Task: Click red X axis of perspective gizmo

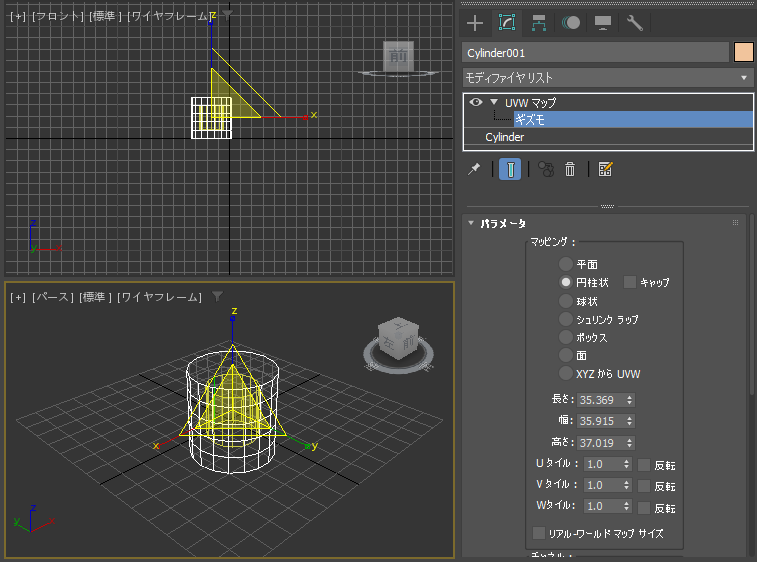Action: coord(169,440)
